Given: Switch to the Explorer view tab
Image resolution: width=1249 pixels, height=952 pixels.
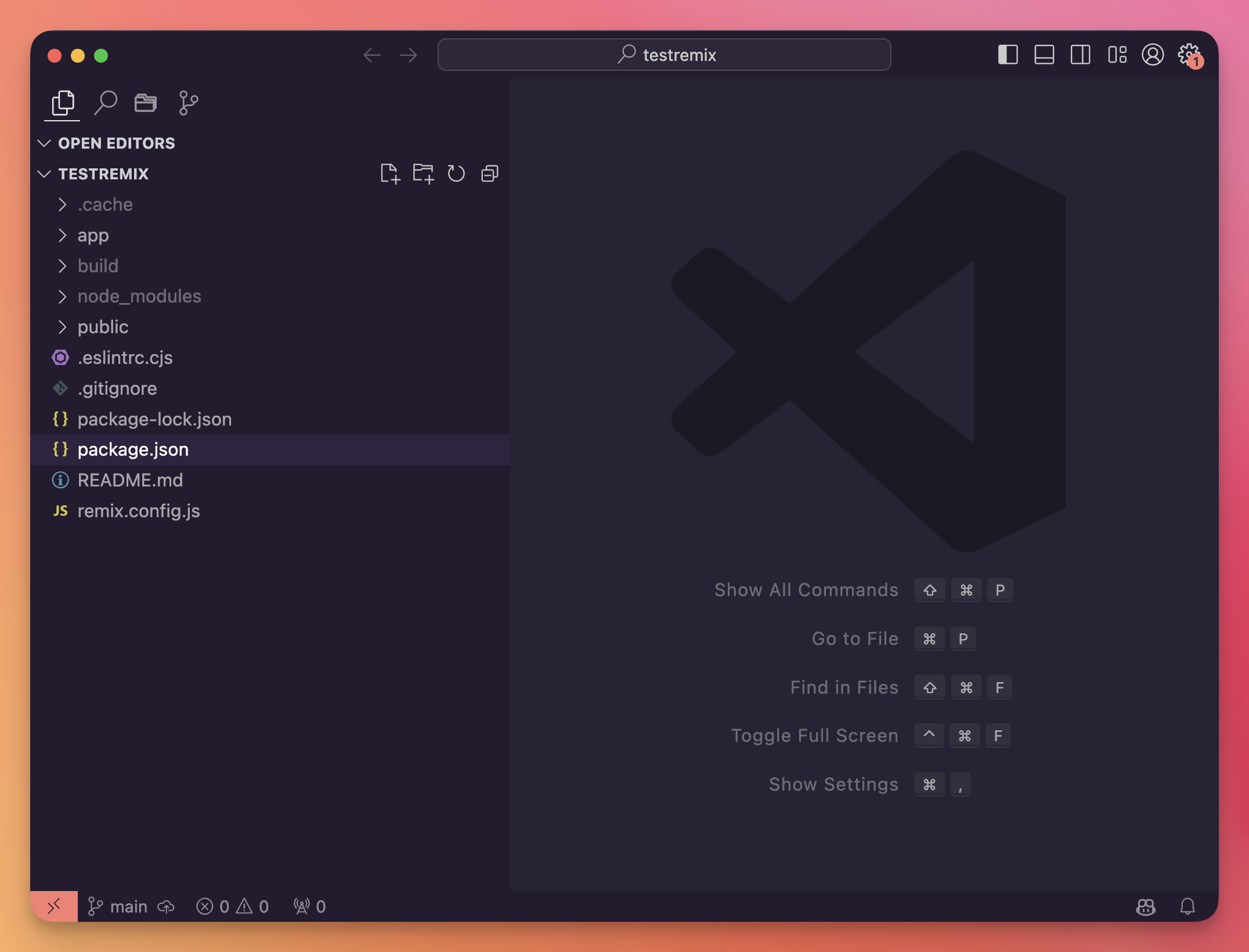Looking at the screenshot, I should click(x=63, y=103).
